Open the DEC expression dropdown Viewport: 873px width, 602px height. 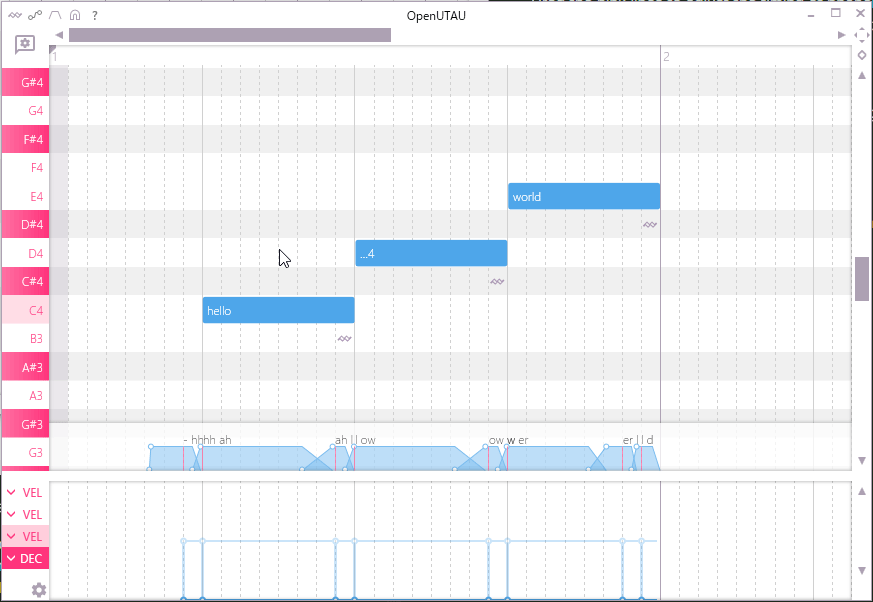tap(25, 559)
